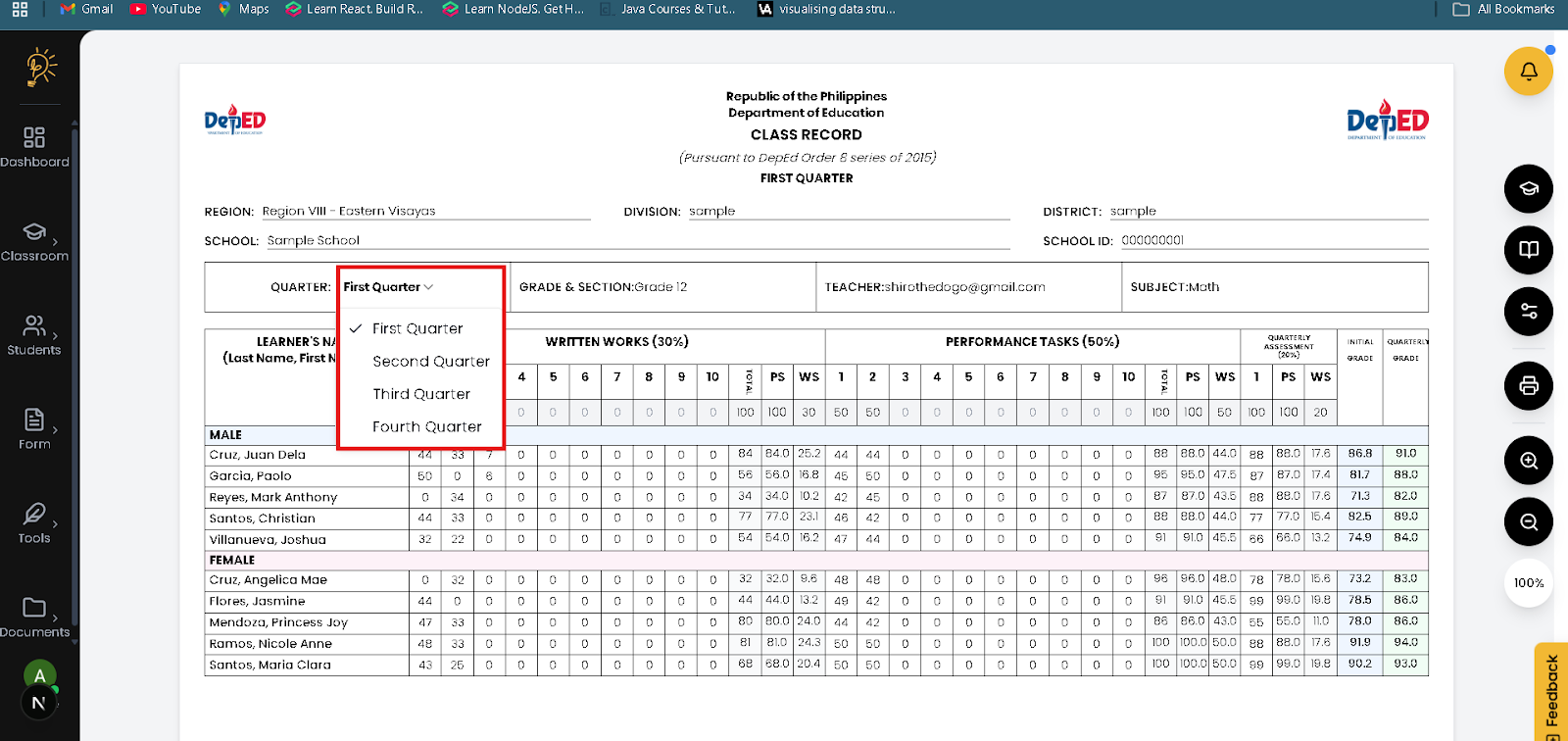The width and height of the screenshot is (1568, 741).
Task: Expand the Classroom sidebar menu
Action: (x=34, y=241)
